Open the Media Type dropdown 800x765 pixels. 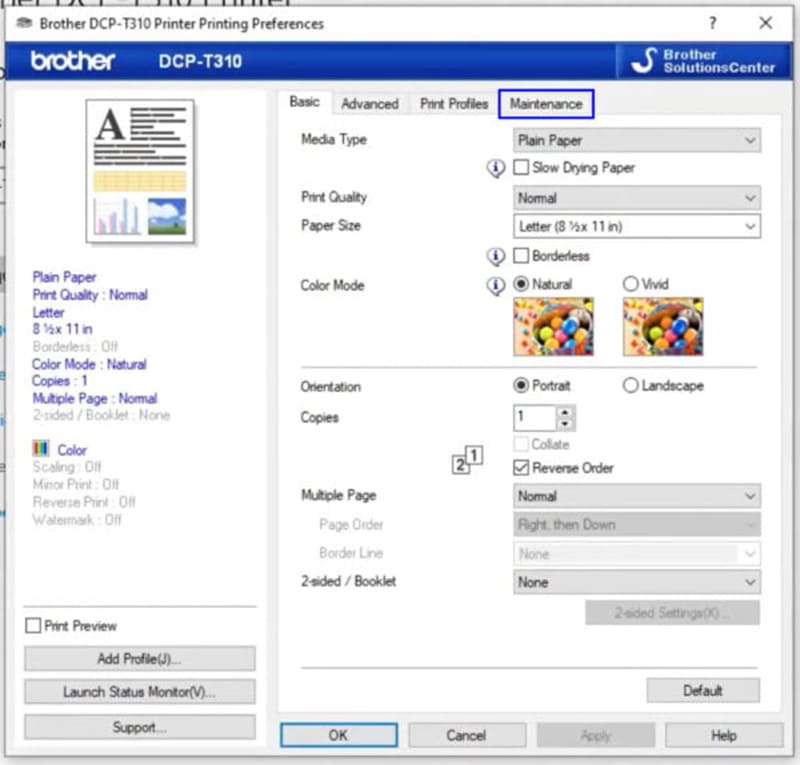(637, 140)
